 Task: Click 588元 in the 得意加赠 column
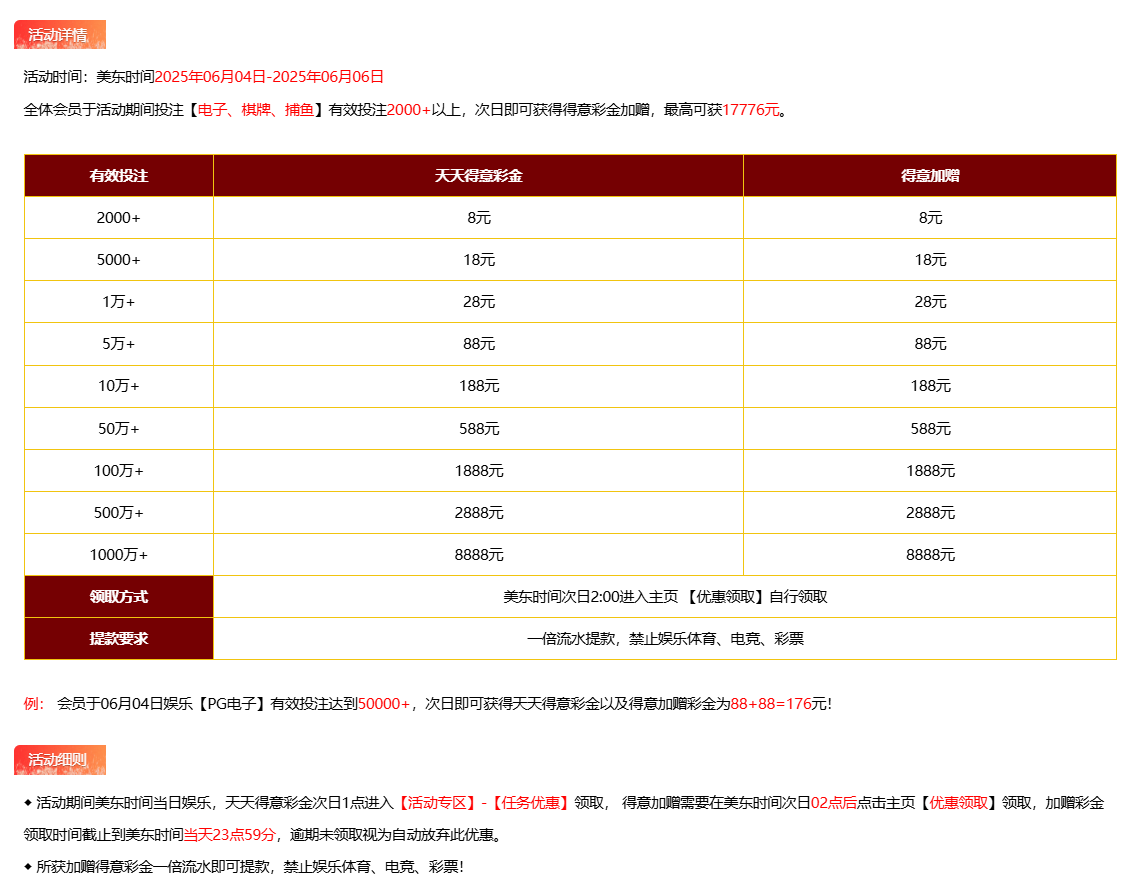[930, 429]
